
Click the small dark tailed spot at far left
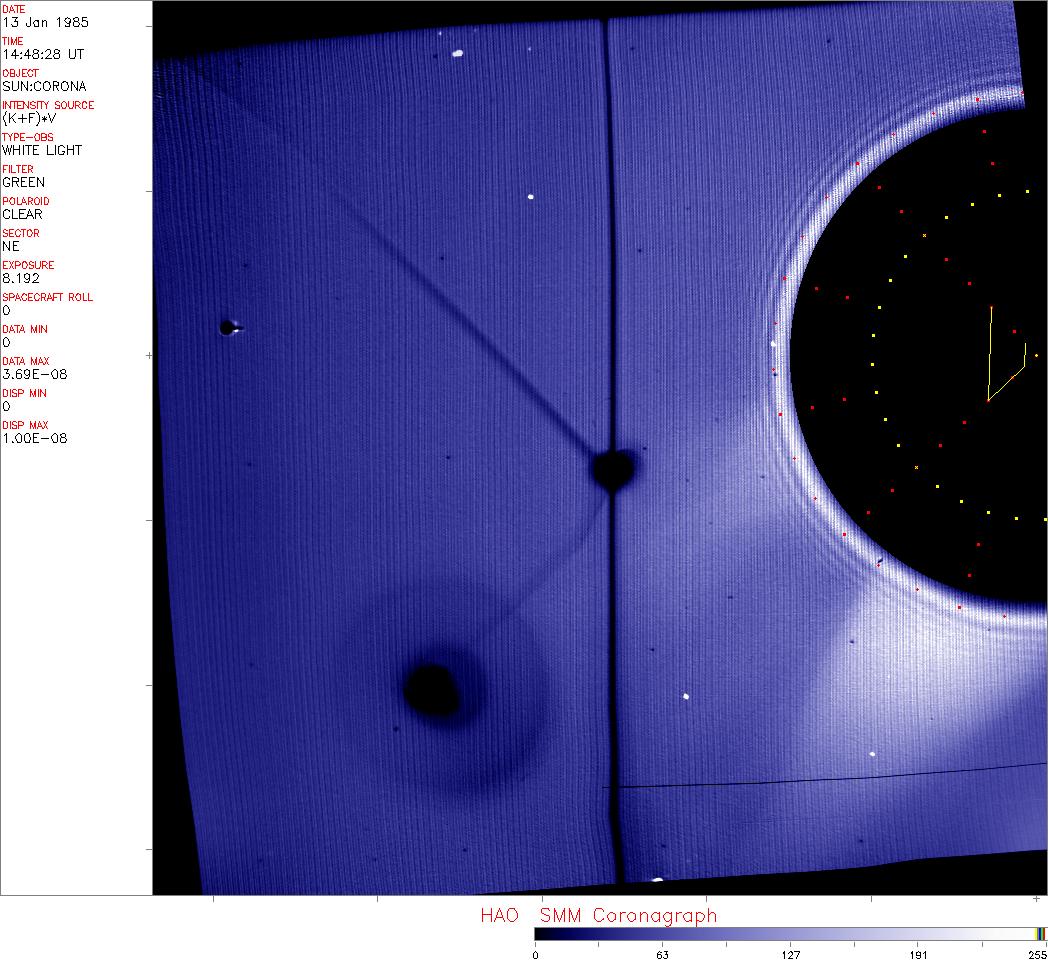pos(228,327)
